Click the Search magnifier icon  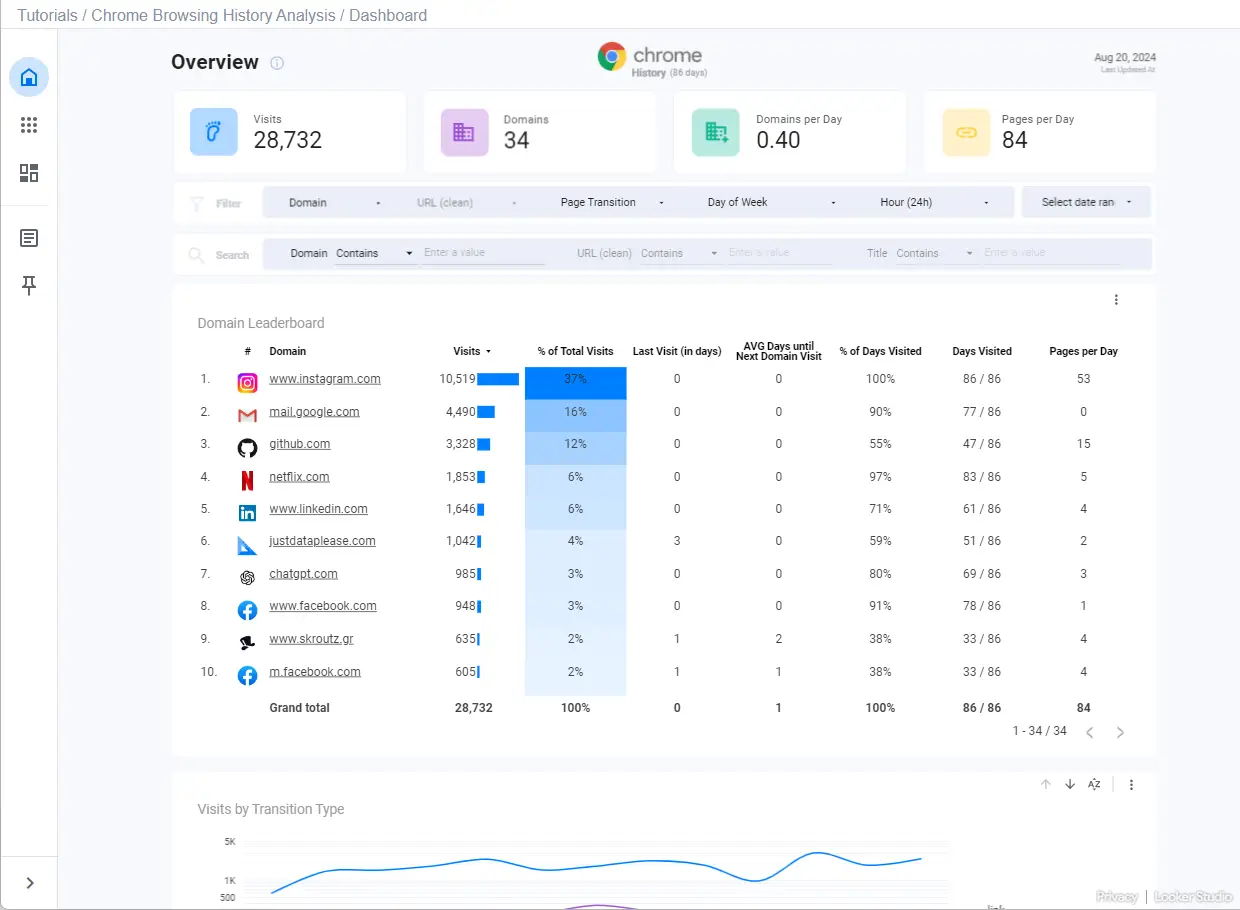[196, 254]
